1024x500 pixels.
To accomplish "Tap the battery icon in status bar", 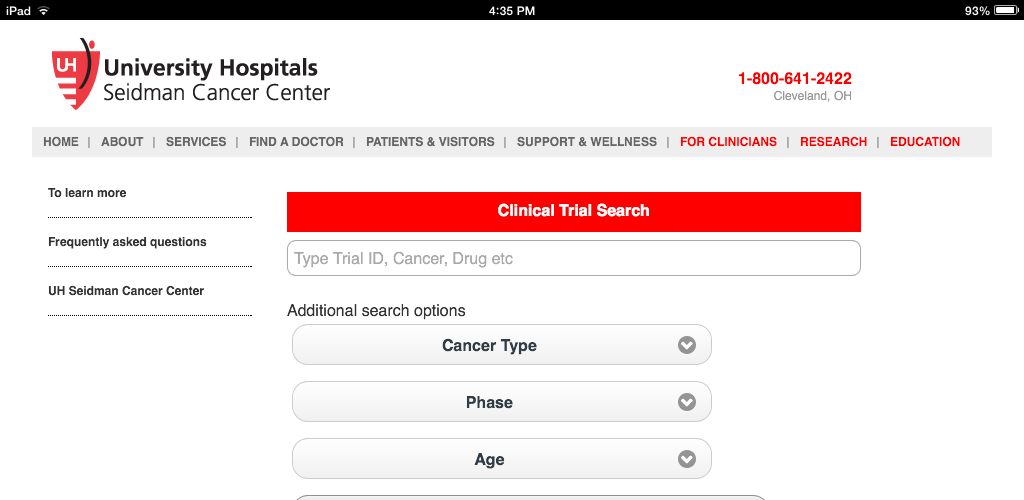I will pyautogui.click(x=1006, y=10).
